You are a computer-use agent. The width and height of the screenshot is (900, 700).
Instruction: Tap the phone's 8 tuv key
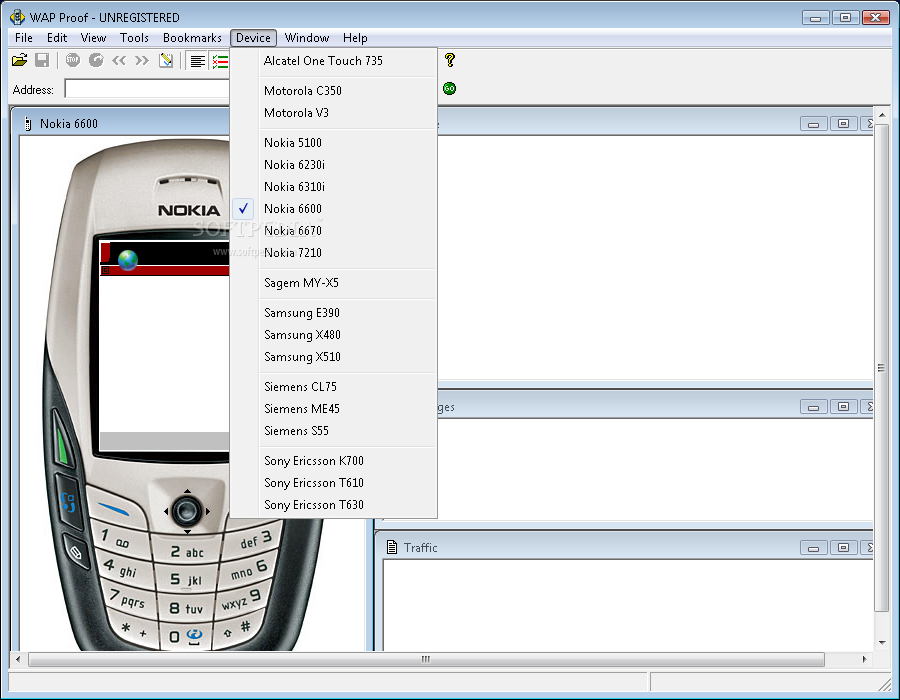point(186,608)
